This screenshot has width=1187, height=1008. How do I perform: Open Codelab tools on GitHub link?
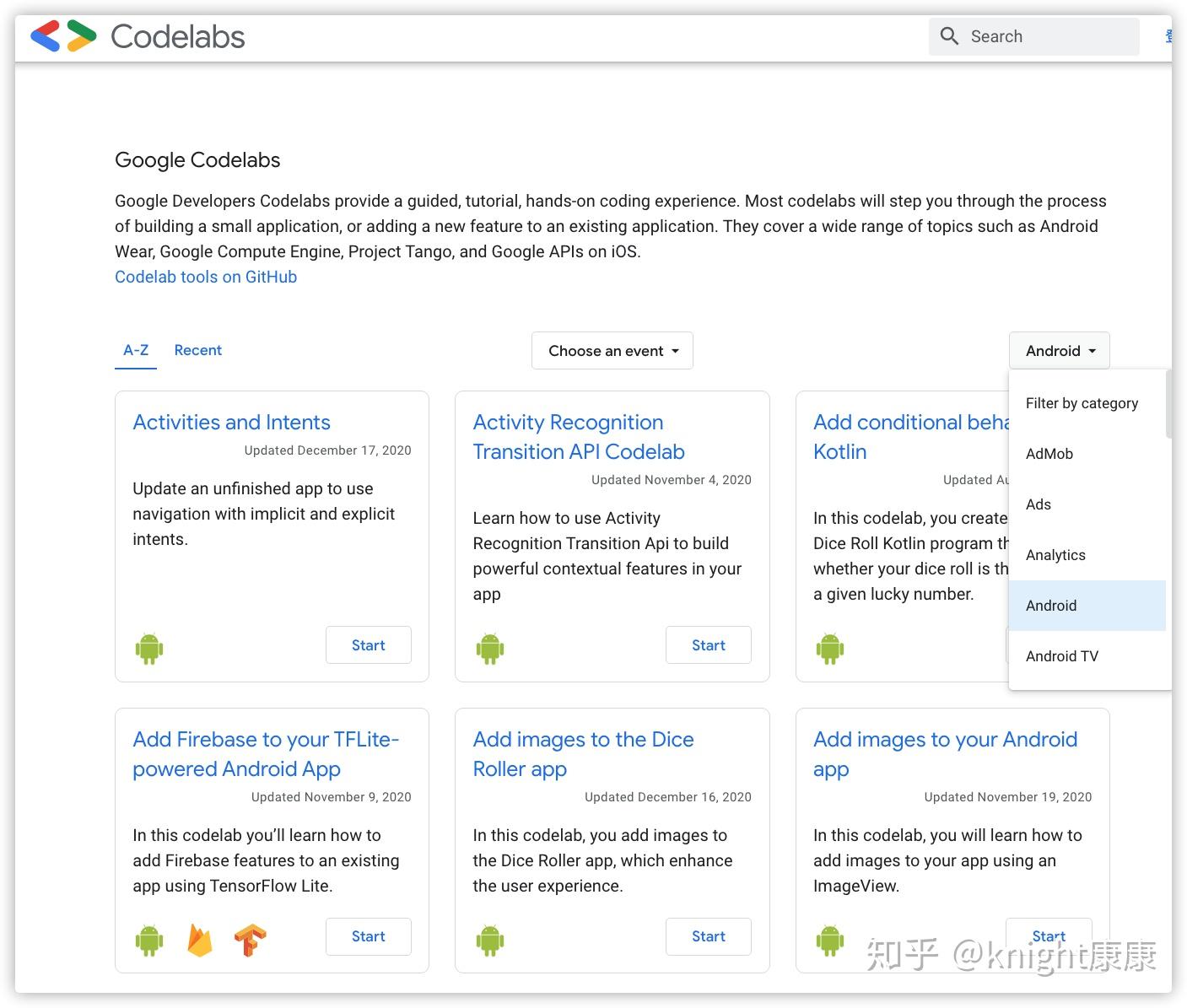pos(206,277)
